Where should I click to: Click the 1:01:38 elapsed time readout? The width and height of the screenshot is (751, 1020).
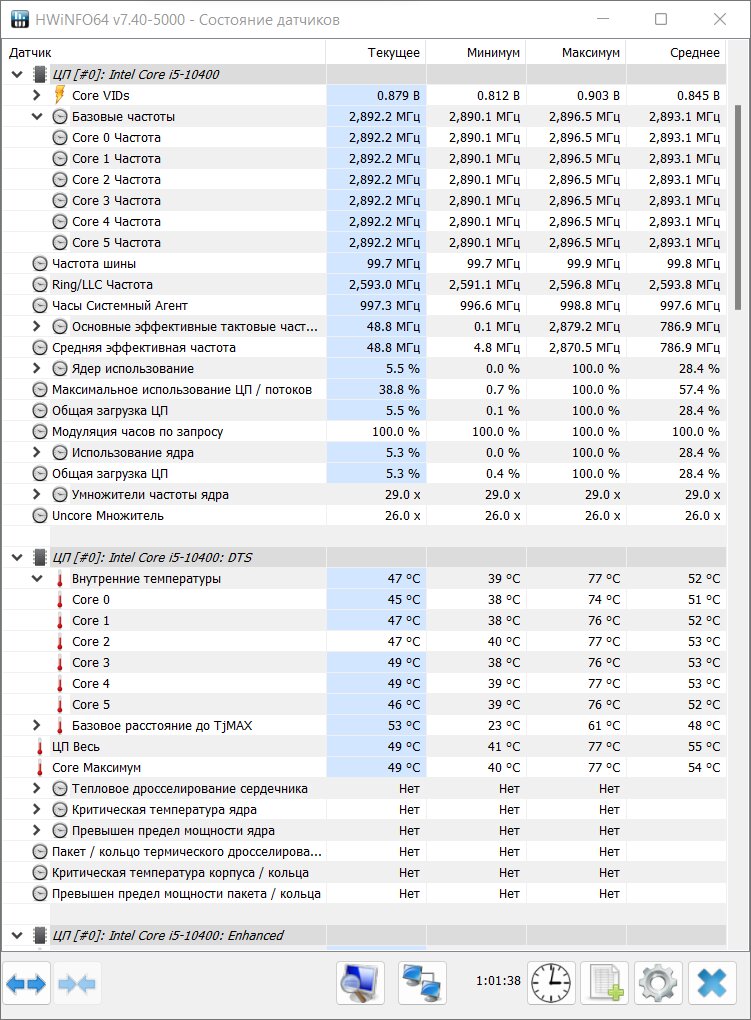(498, 980)
